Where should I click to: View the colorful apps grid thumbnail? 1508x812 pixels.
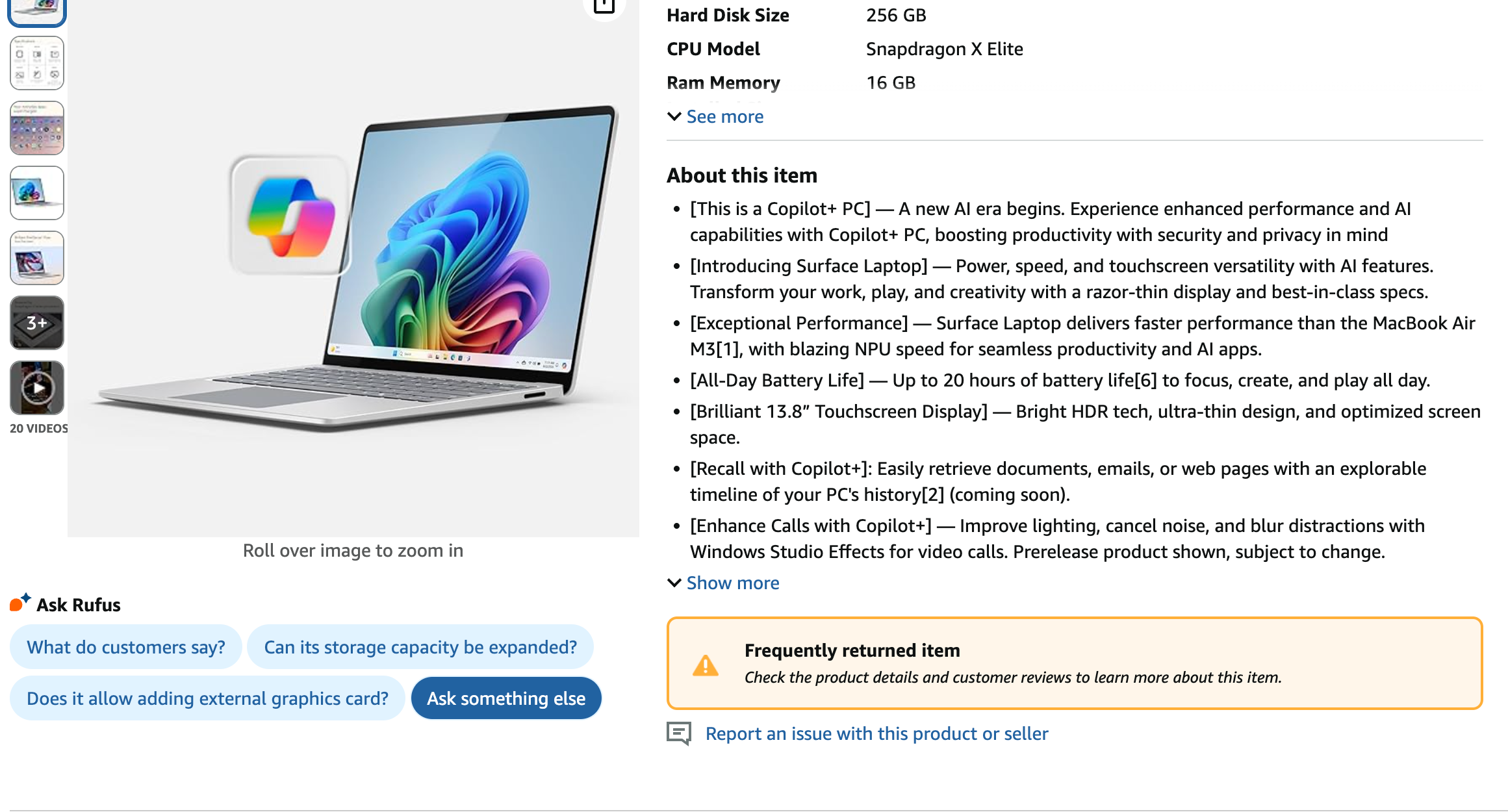pyautogui.click(x=37, y=128)
